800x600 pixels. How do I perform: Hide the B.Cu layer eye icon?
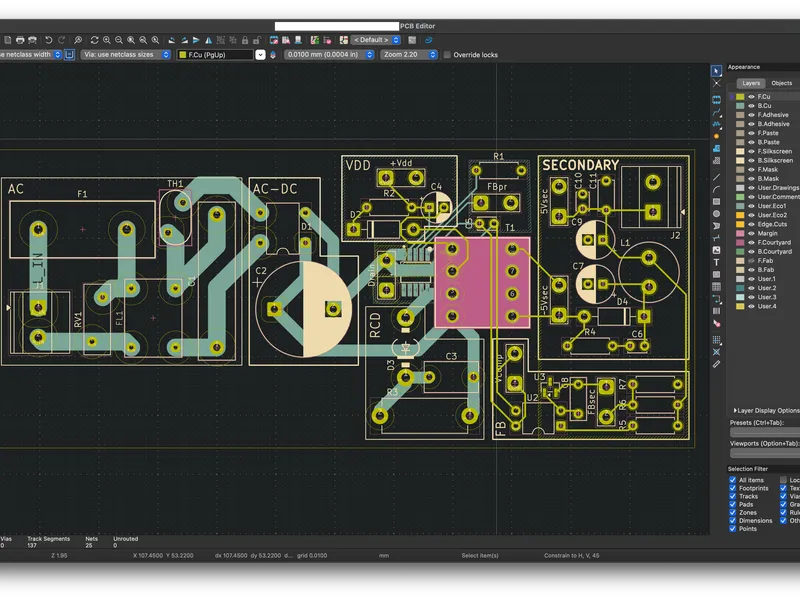[x=751, y=106]
